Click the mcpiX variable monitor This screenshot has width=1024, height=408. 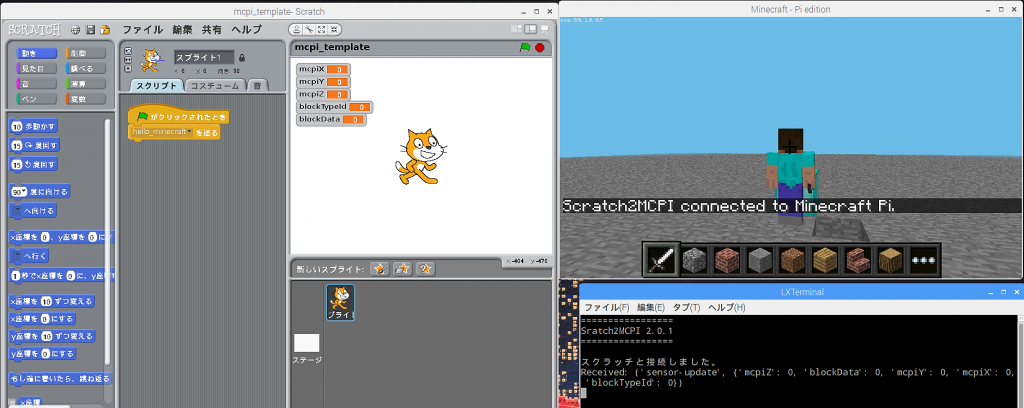coord(323,69)
